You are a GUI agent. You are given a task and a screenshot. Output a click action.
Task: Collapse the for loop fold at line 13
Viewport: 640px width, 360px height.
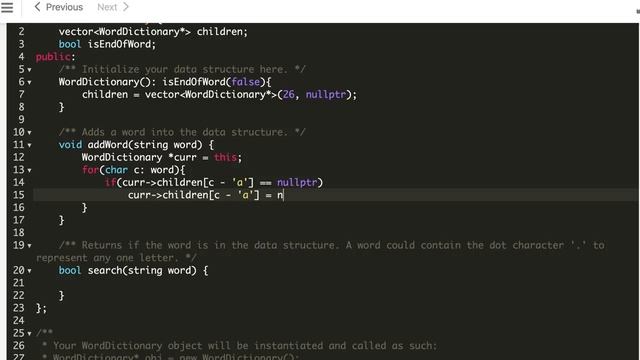pos(29,171)
